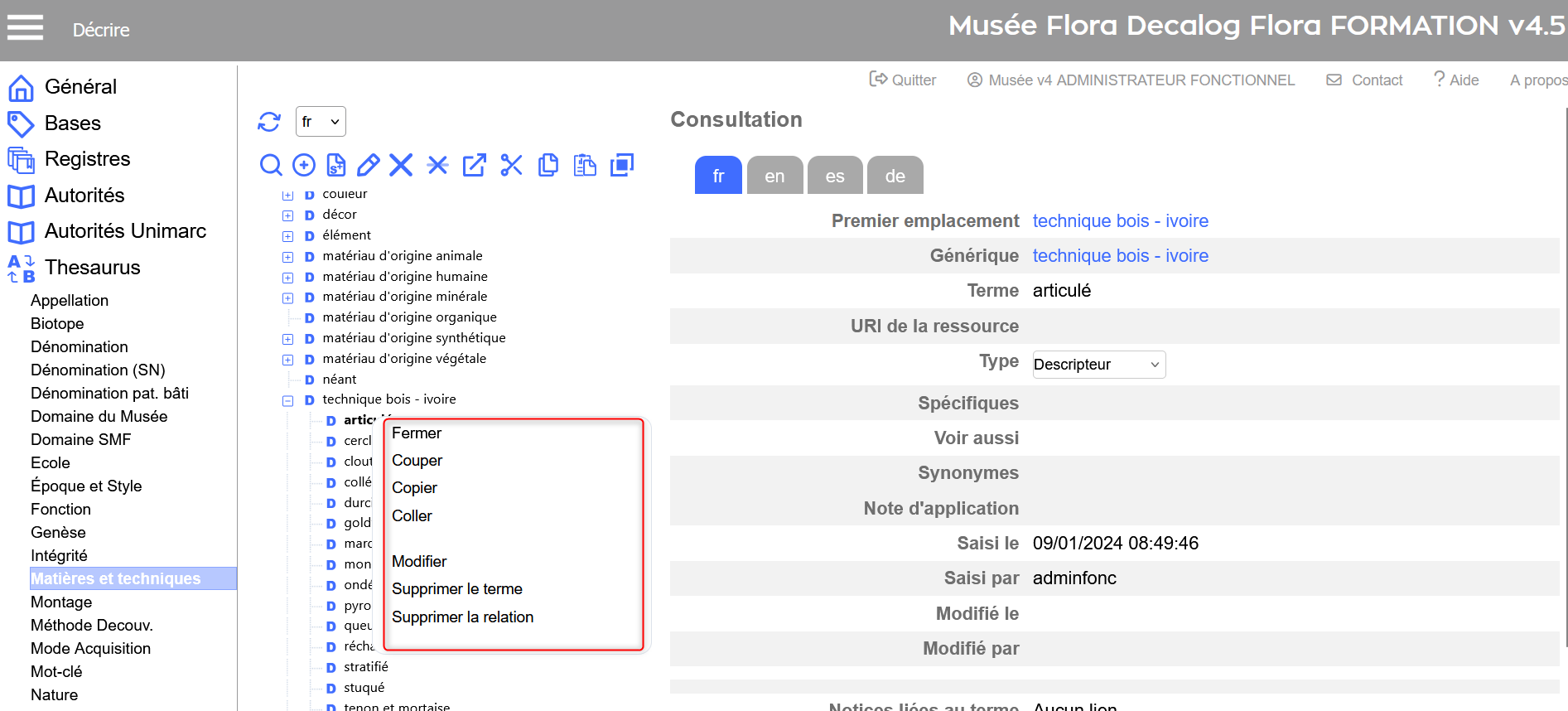This screenshot has height=711, width=1568.
Task: Click the copy pages icon in toolbar
Action: (x=548, y=165)
